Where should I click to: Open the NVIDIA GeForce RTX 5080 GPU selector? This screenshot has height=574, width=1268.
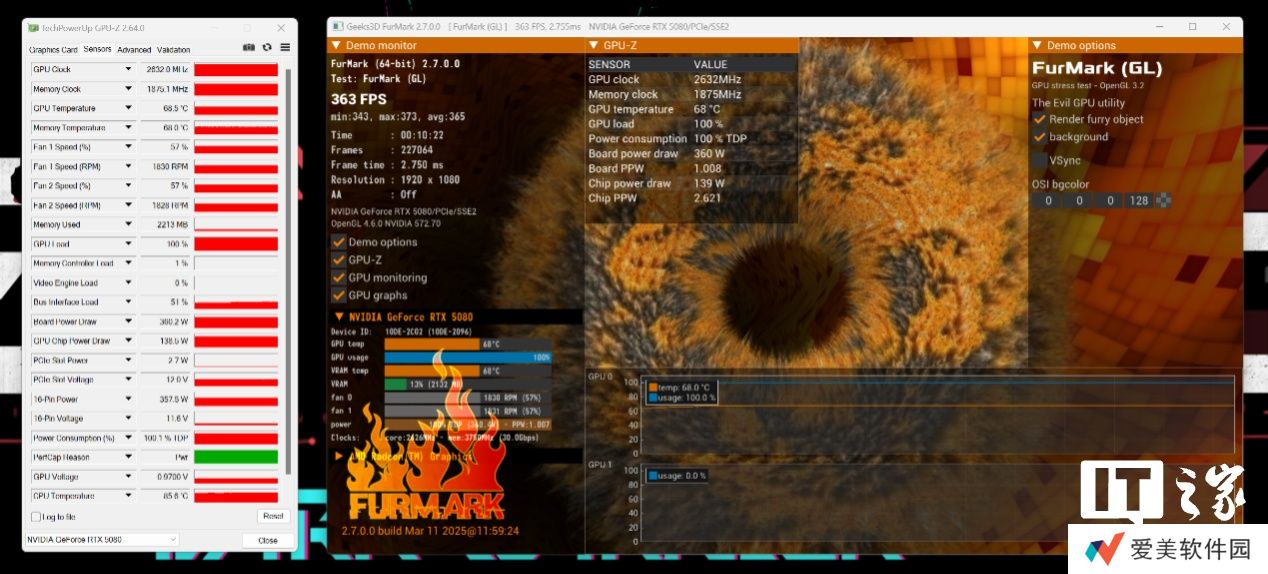pos(101,540)
